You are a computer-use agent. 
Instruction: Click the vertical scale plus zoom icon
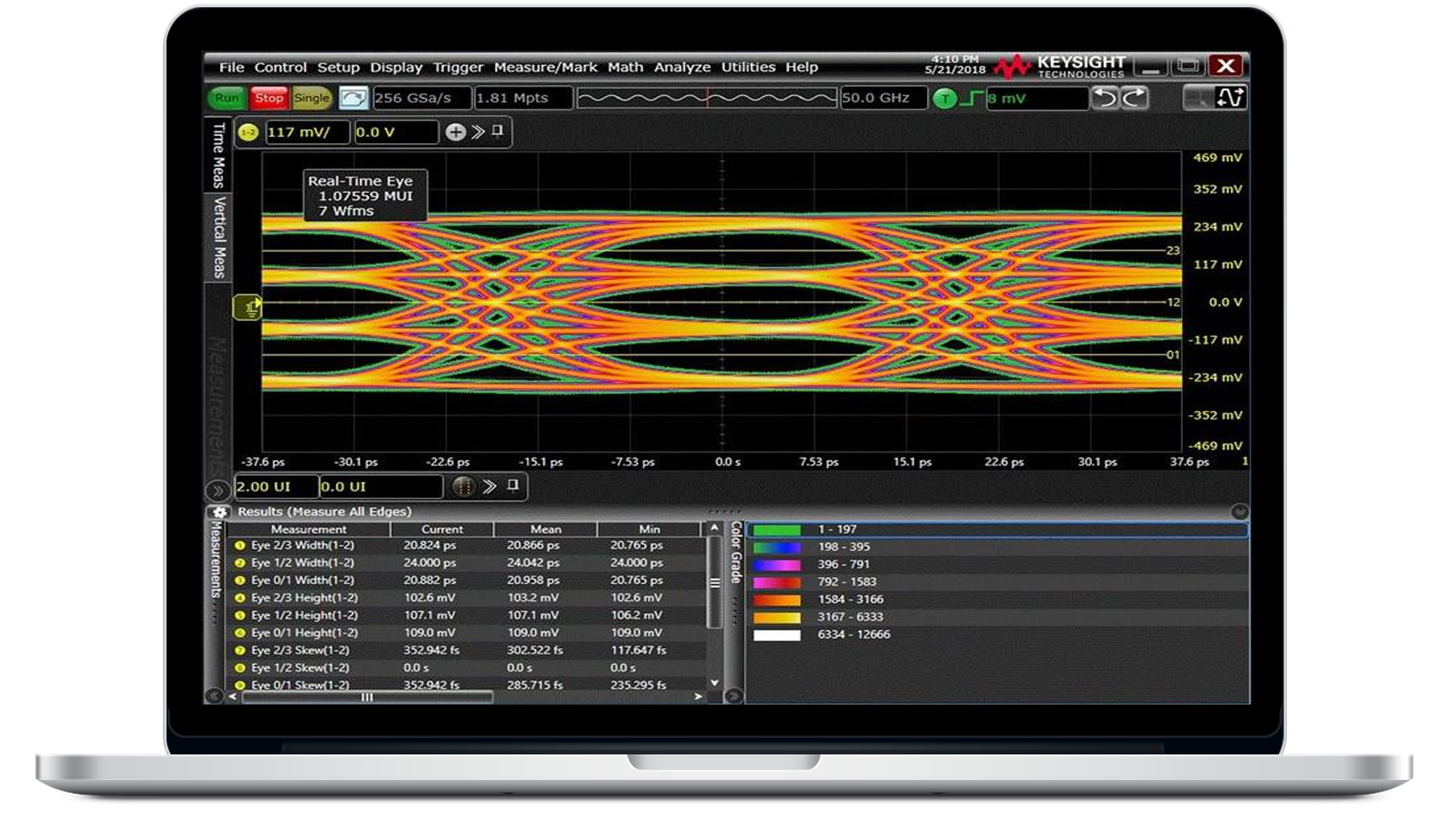coord(454,132)
